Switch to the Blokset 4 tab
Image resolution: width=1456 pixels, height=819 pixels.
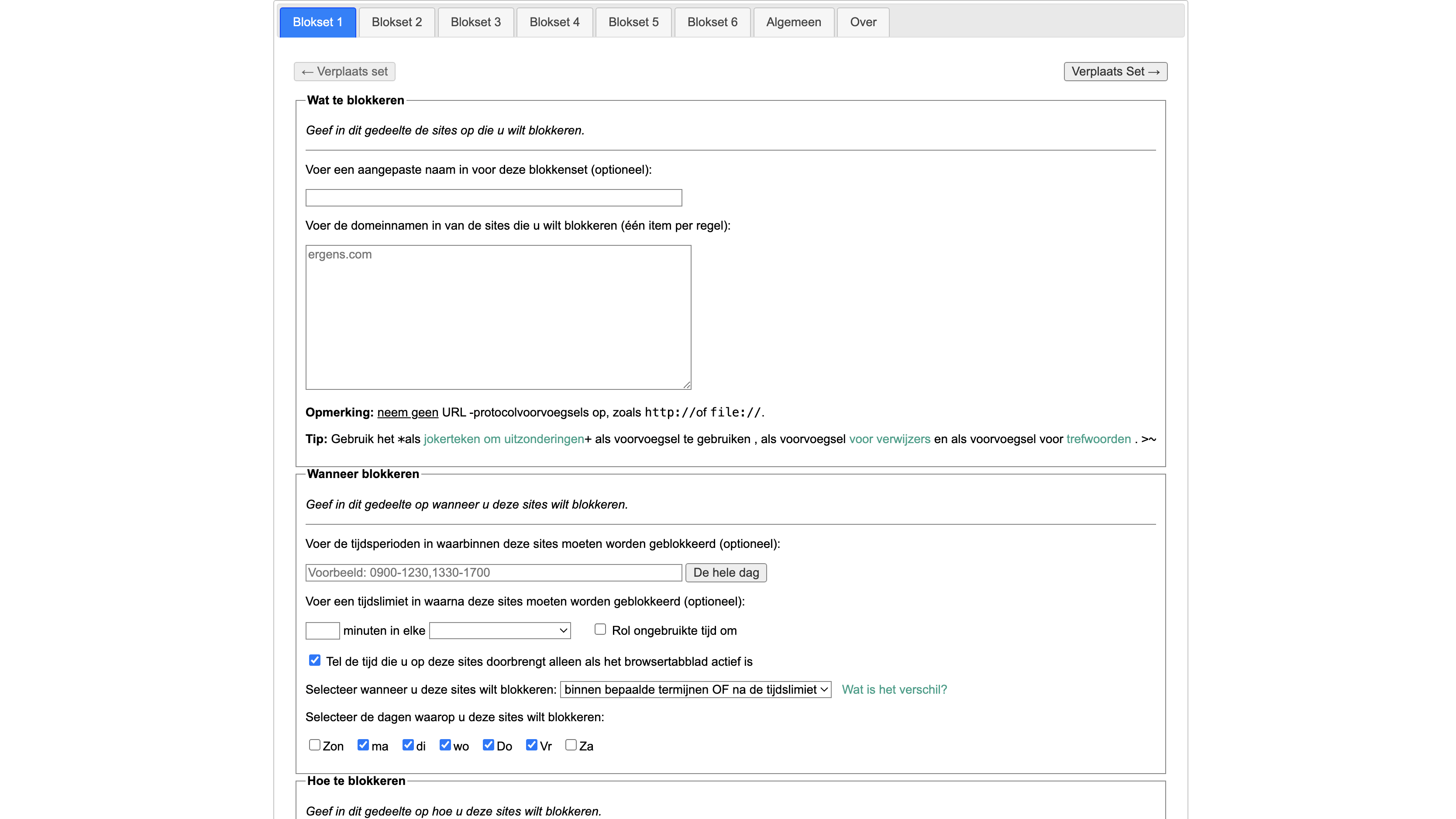(x=554, y=22)
